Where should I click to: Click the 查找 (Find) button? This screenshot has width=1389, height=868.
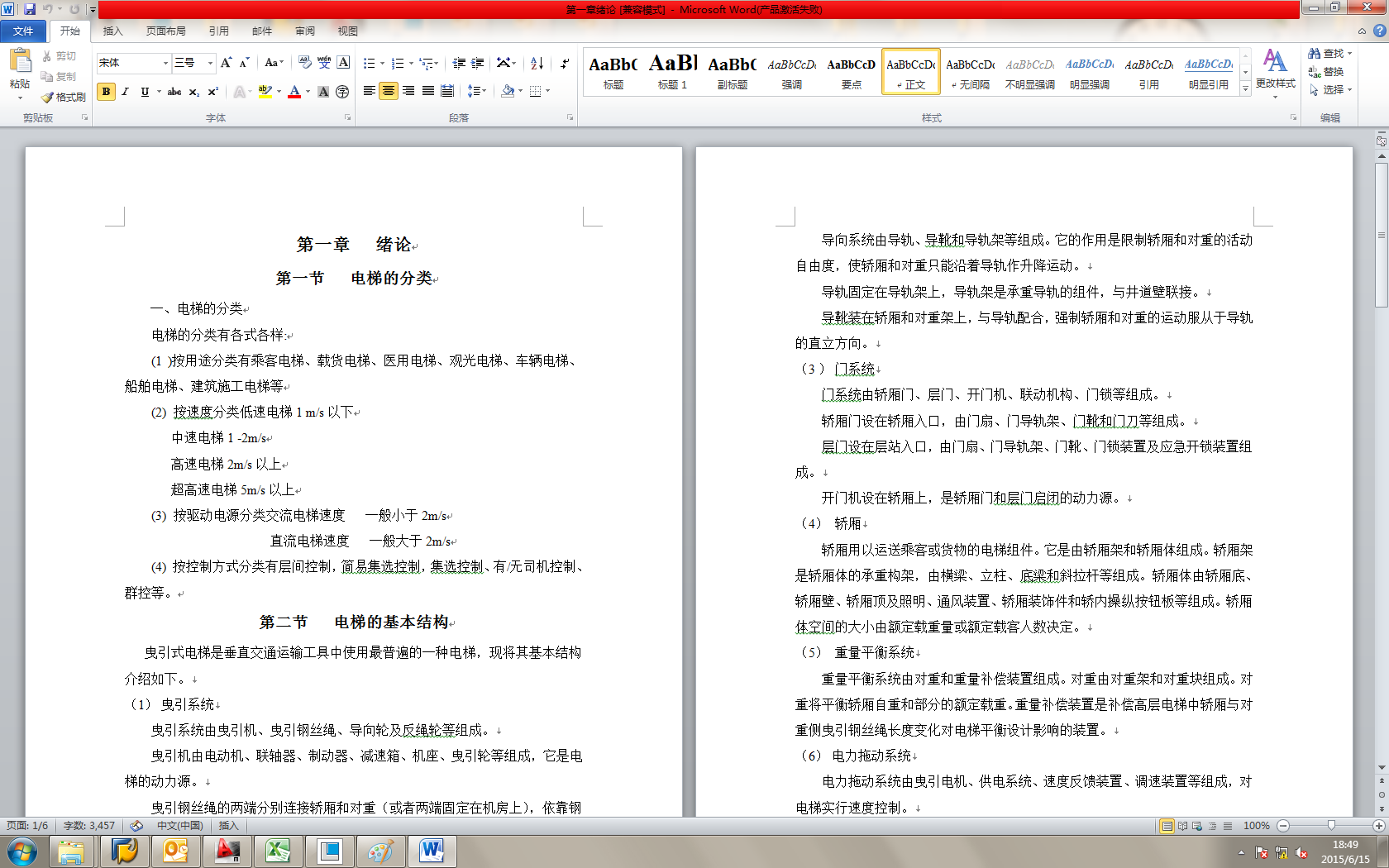tap(1329, 54)
